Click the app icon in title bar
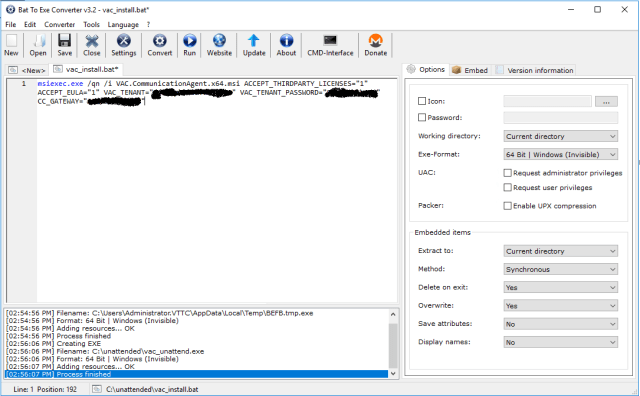Screen dimensions: 640x396 10,9
